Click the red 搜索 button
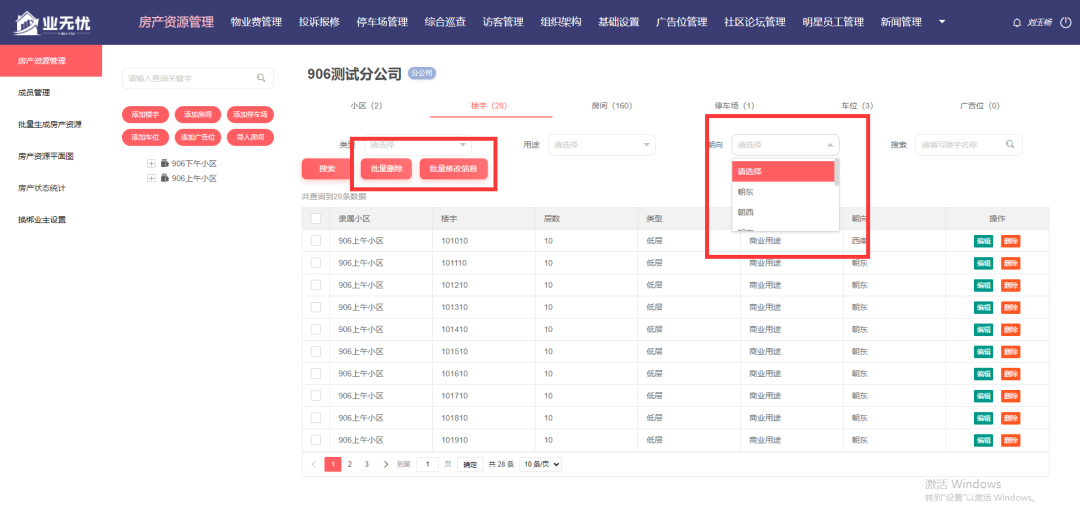This screenshot has width=1080, height=512. pyautogui.click(x=327, y=169)
